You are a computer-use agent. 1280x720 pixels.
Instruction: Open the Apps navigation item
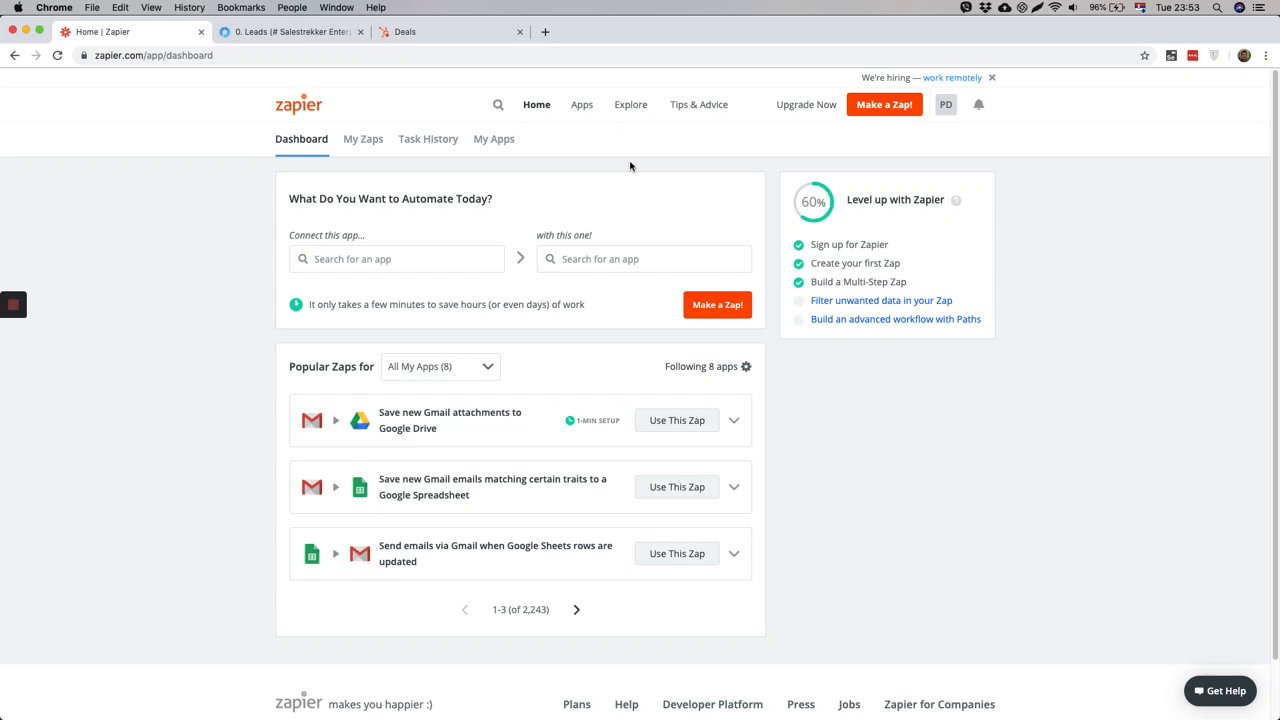pyautogui.click(x=582, y=104)
